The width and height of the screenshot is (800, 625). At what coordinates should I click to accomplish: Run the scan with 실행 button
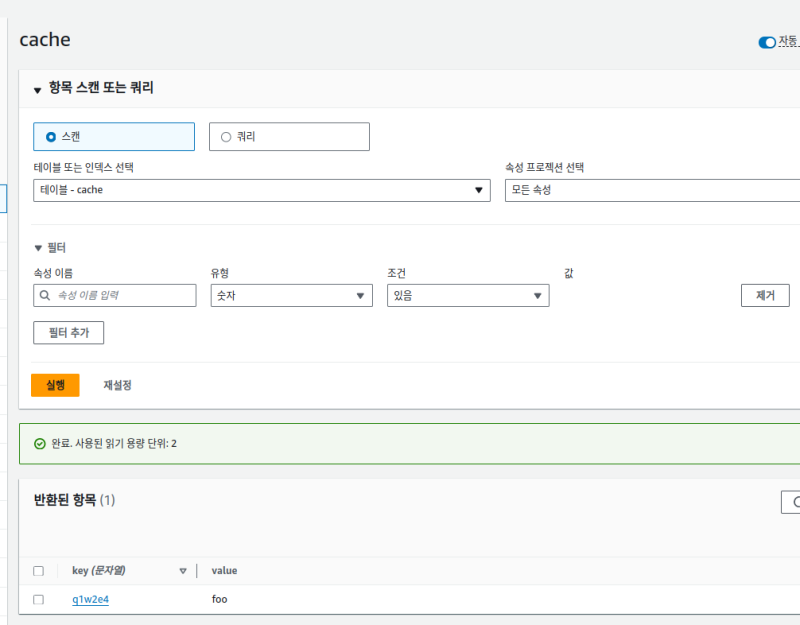55,385
